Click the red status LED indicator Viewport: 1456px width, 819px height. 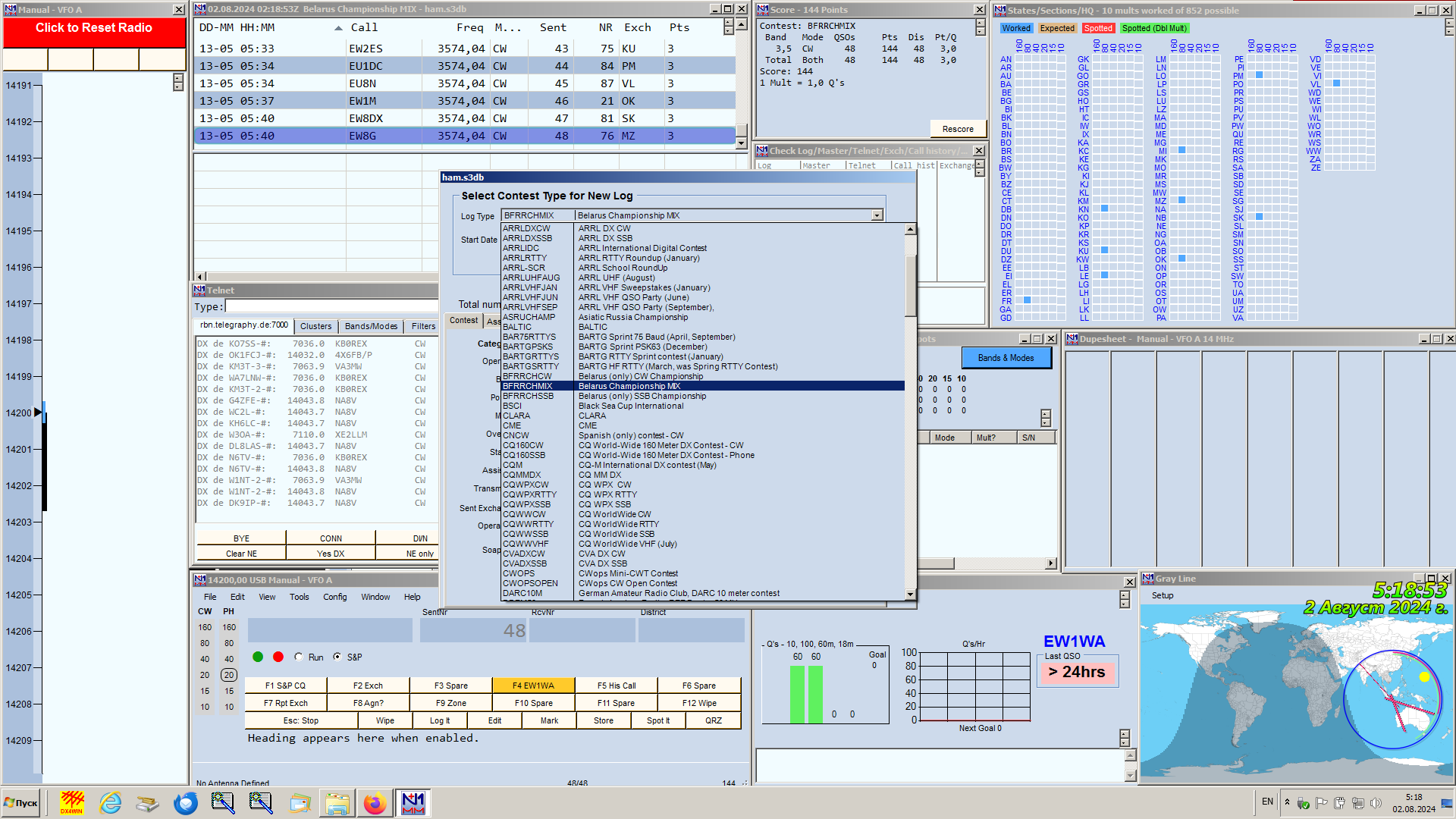tap(278, 657)
